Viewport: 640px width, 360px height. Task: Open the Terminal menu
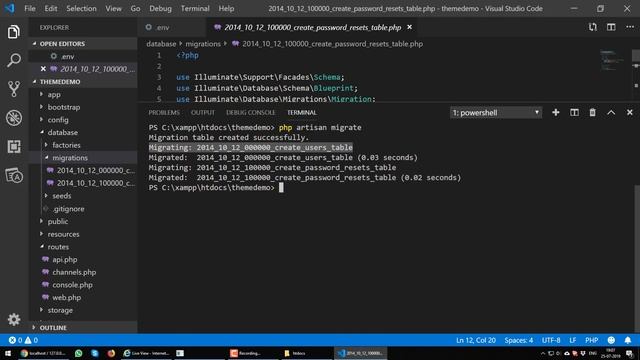[x=195, y=9]
